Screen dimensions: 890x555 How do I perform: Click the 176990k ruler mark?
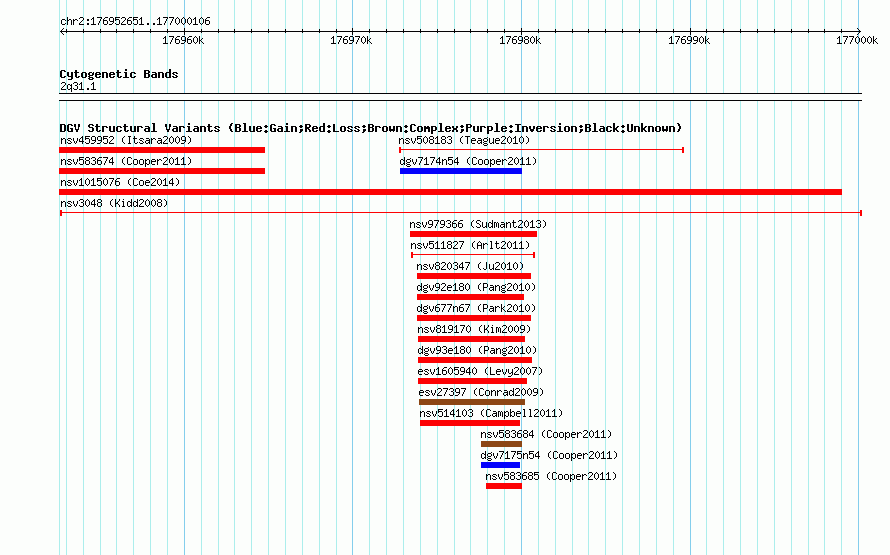click(x=689, y=40)
